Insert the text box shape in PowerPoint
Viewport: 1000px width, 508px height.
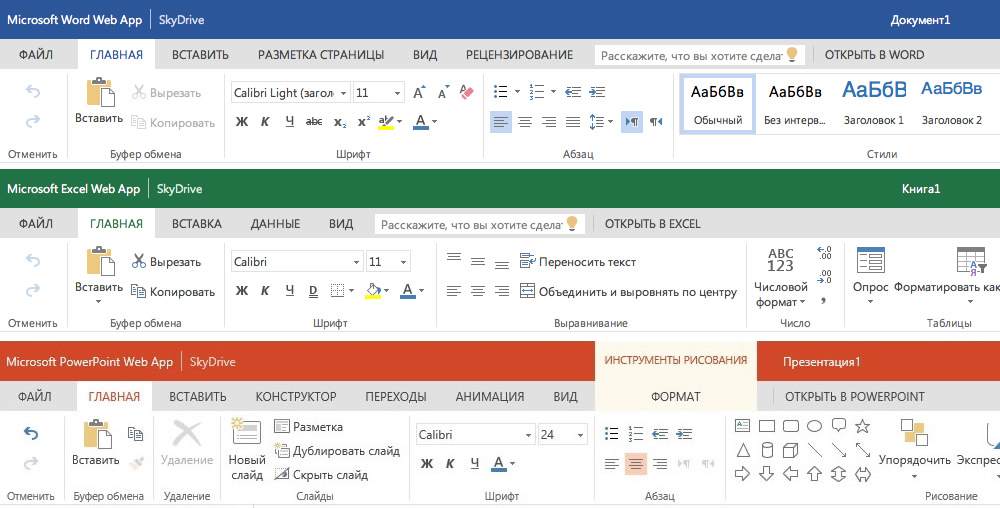pos(742,425)
